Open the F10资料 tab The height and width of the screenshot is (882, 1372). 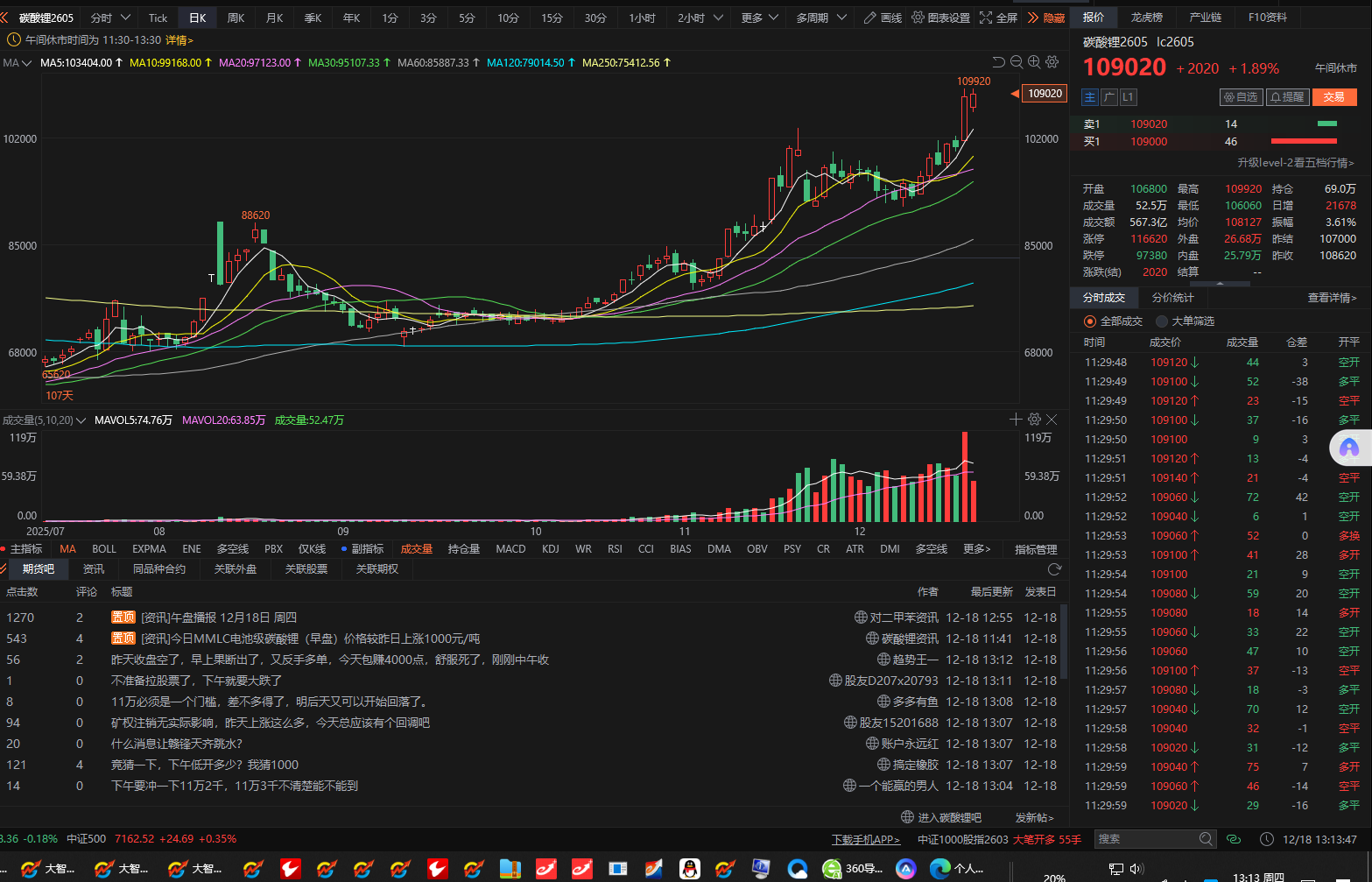pyautogui.click(x=1267, y=18)
